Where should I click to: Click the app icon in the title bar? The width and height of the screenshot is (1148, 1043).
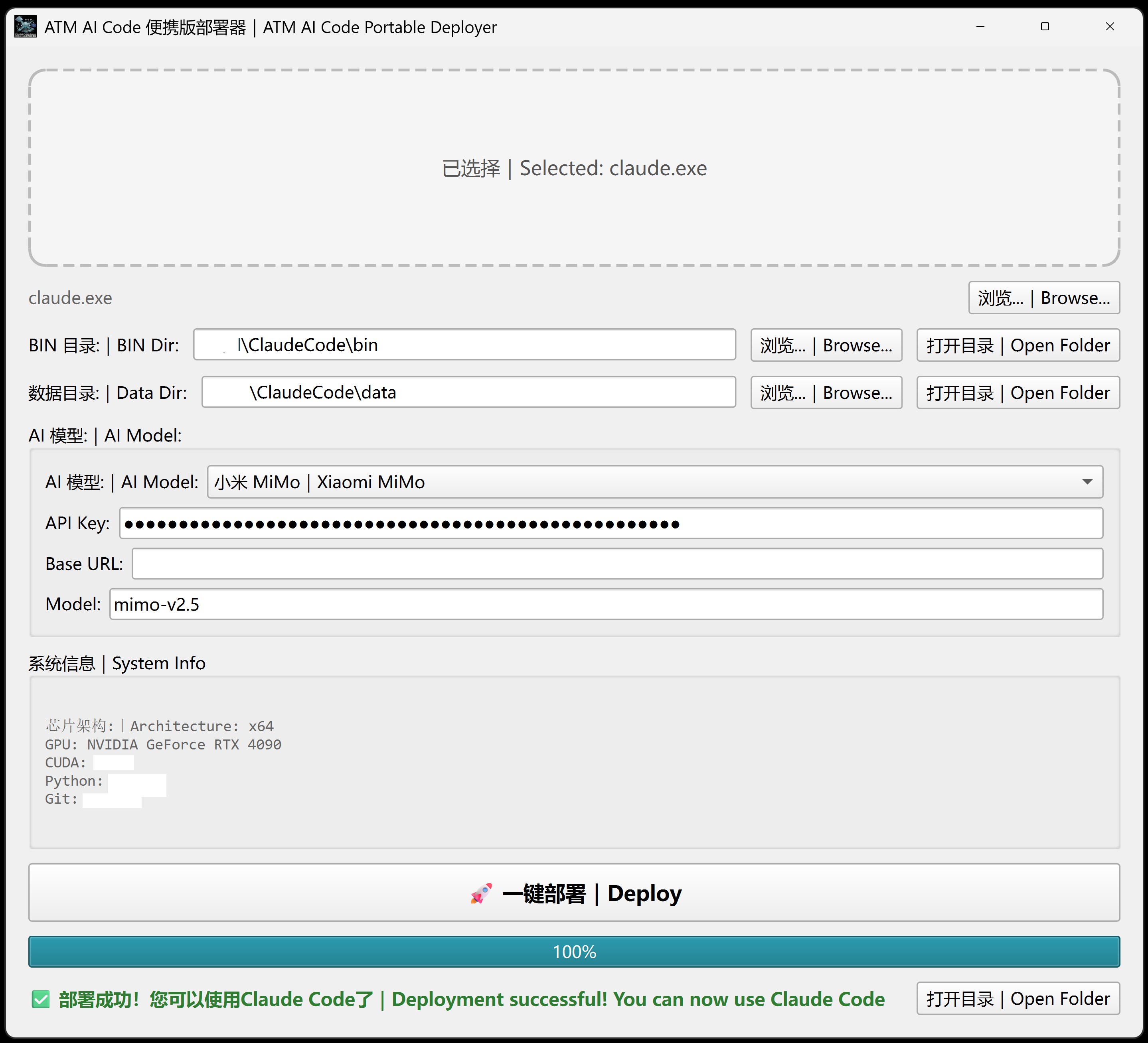pos(26,27)
